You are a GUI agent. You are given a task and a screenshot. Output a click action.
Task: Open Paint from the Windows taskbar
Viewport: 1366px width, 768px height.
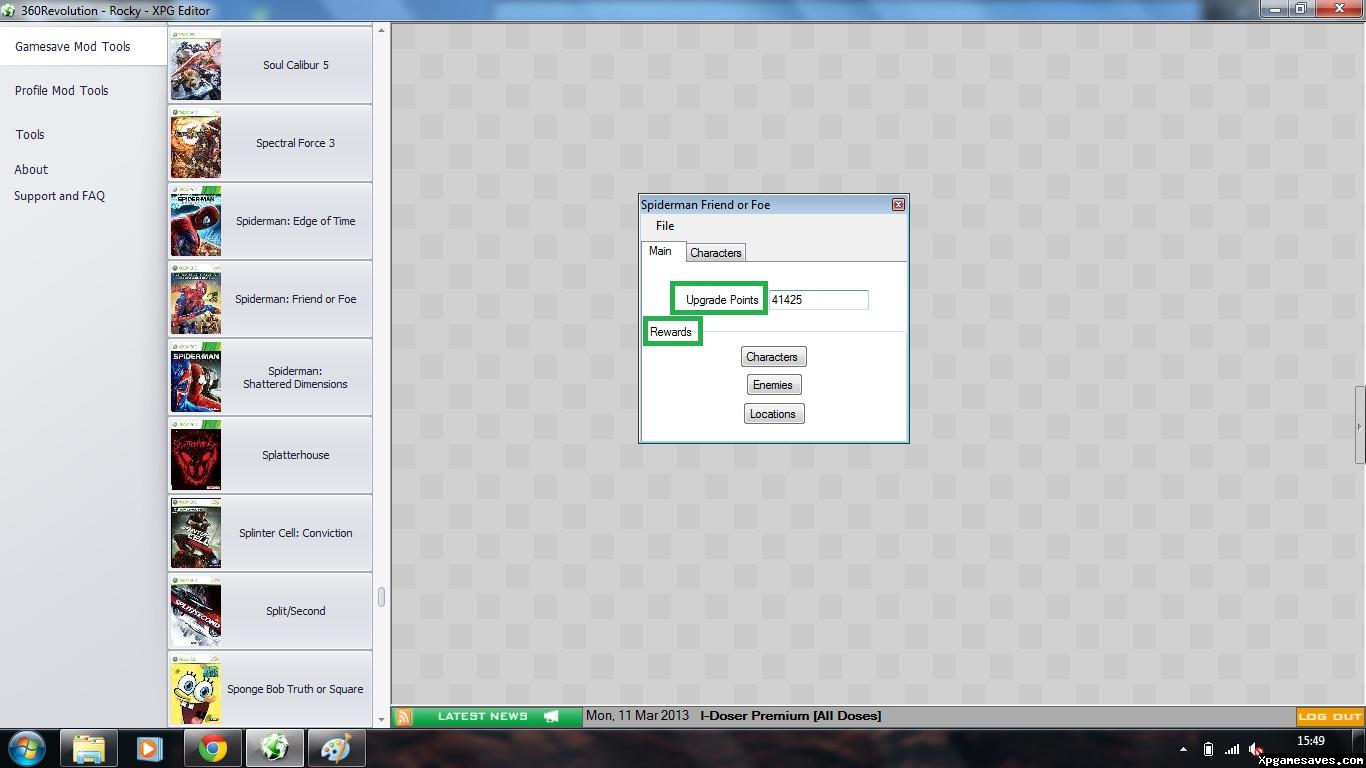click(335, 748)
